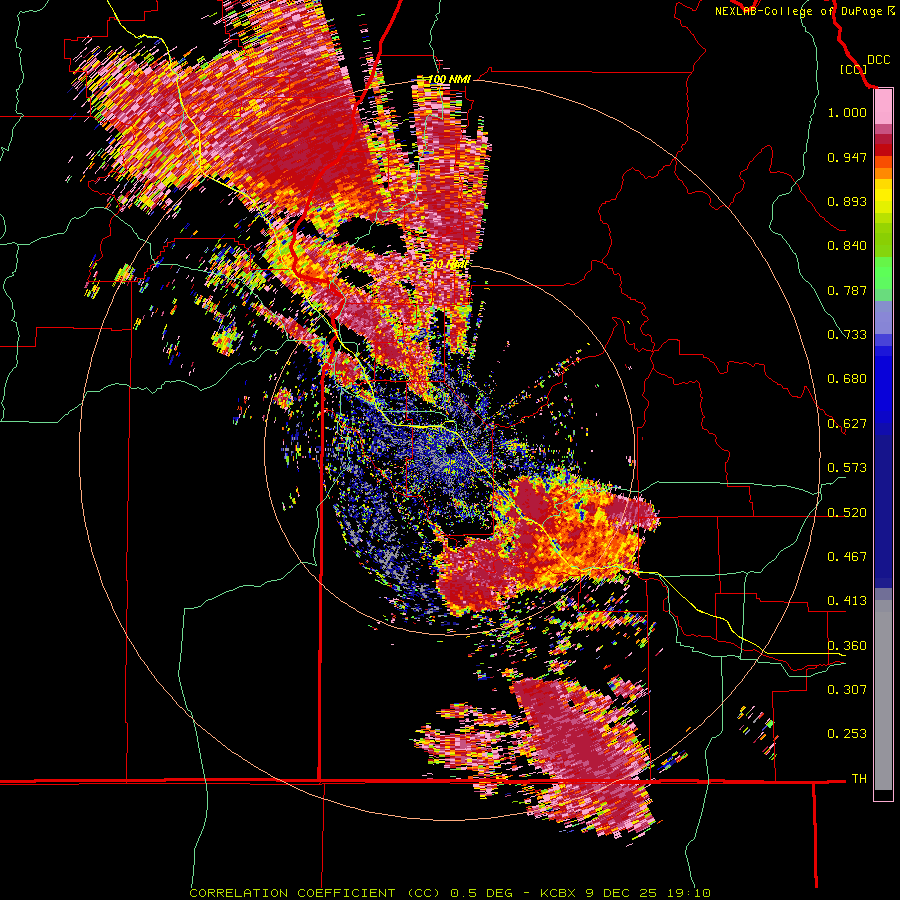Select the 0.520 scale value

coord(847,513)
